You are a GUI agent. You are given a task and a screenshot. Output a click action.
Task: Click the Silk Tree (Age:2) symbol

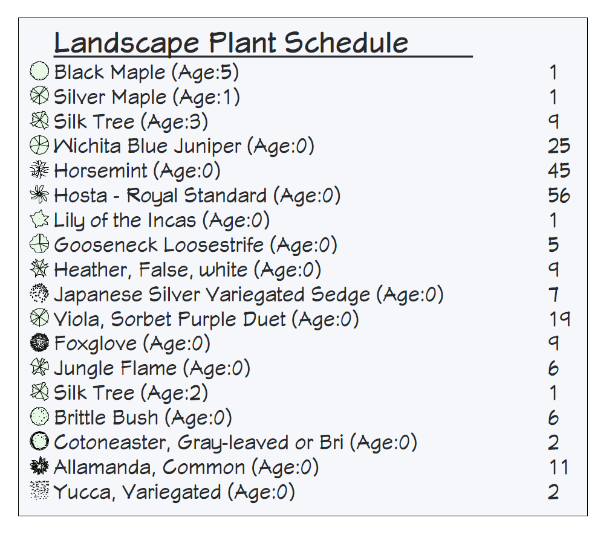point(40,393)
